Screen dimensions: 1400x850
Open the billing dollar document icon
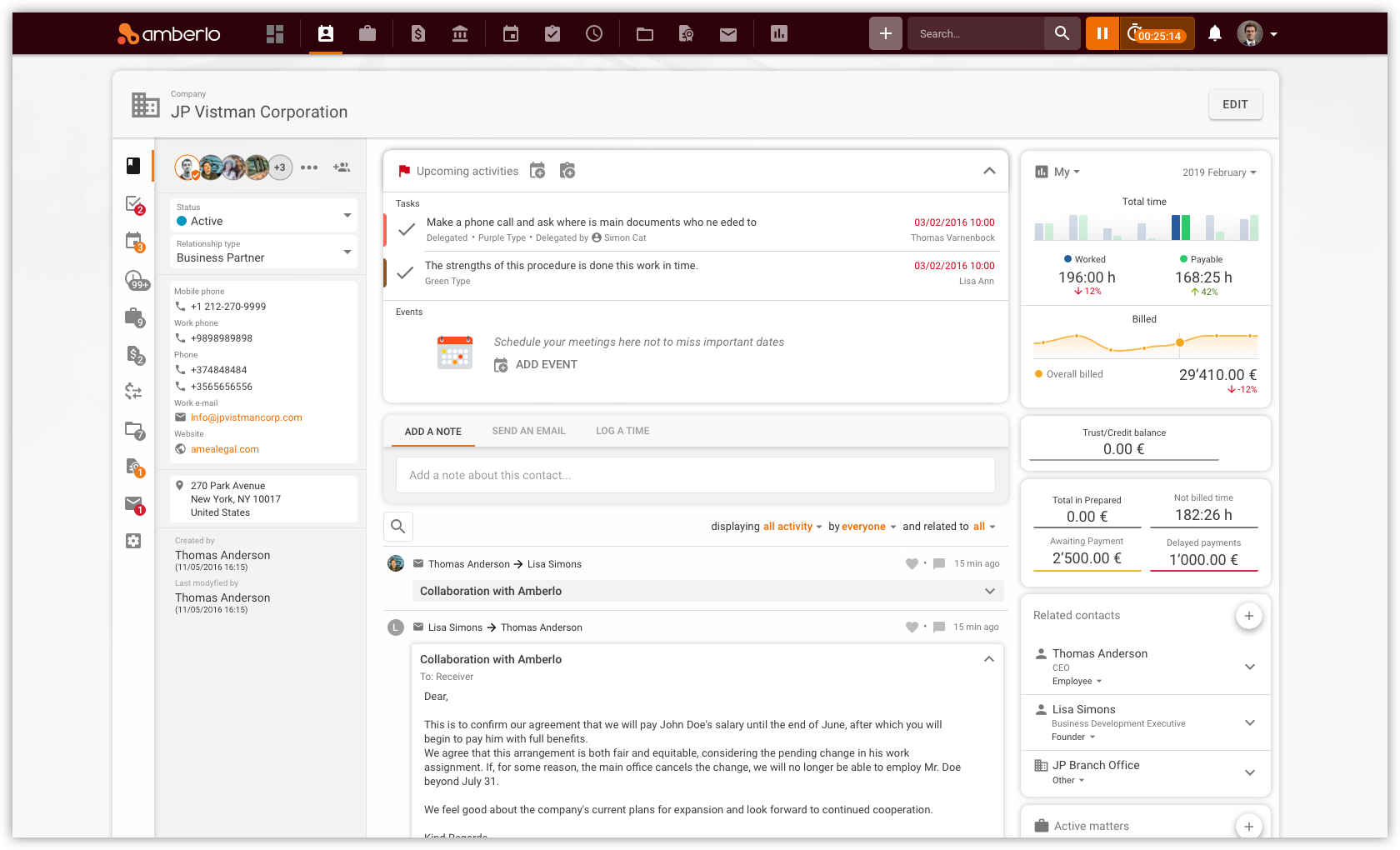[418, 34]
